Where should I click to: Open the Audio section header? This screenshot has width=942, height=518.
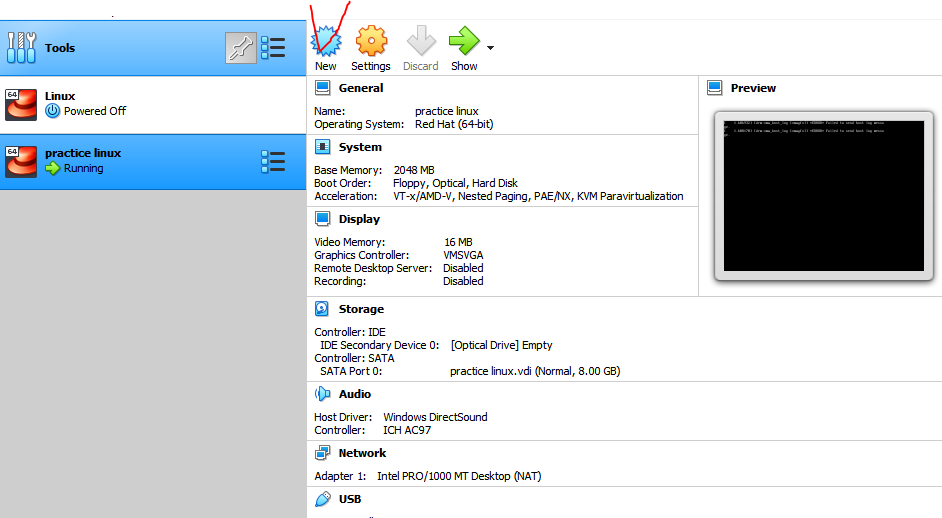tap(355, 394)
